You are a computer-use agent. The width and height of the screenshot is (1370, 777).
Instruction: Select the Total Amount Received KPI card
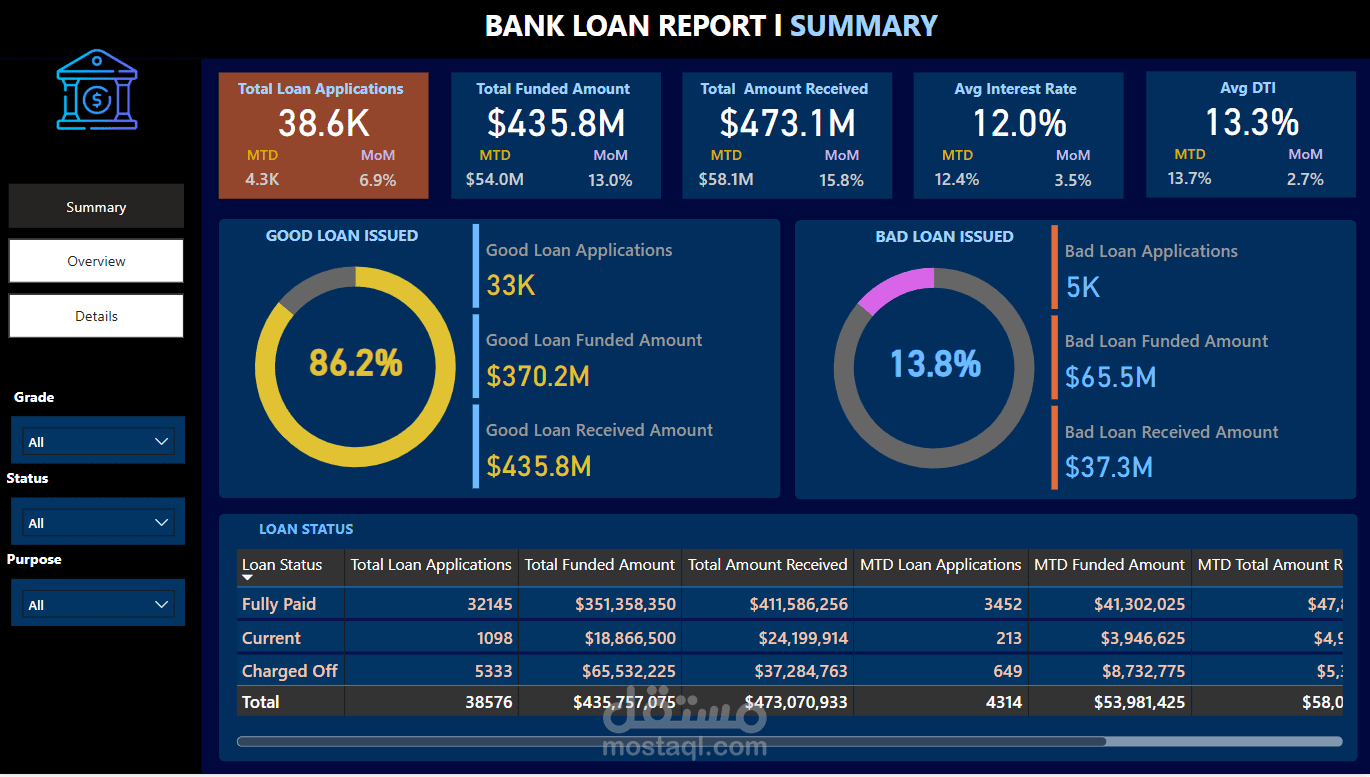click(x=787, y=135)
